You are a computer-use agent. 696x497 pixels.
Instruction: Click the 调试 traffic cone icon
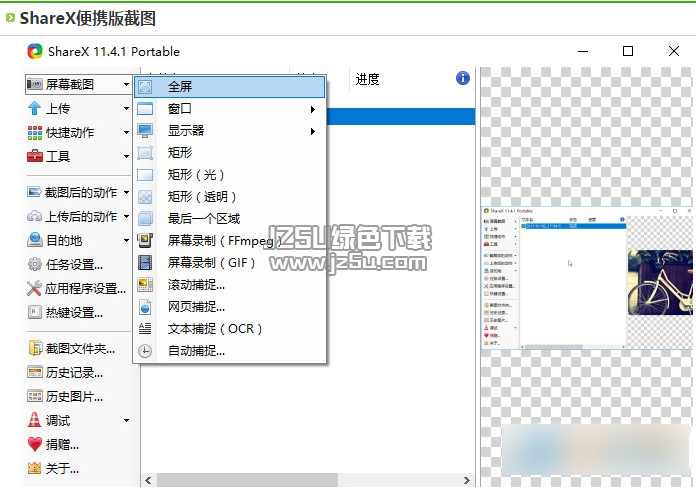34,420
